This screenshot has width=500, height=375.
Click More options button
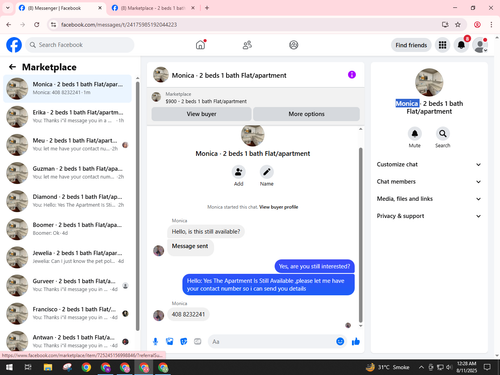click(x=306, y=114)
